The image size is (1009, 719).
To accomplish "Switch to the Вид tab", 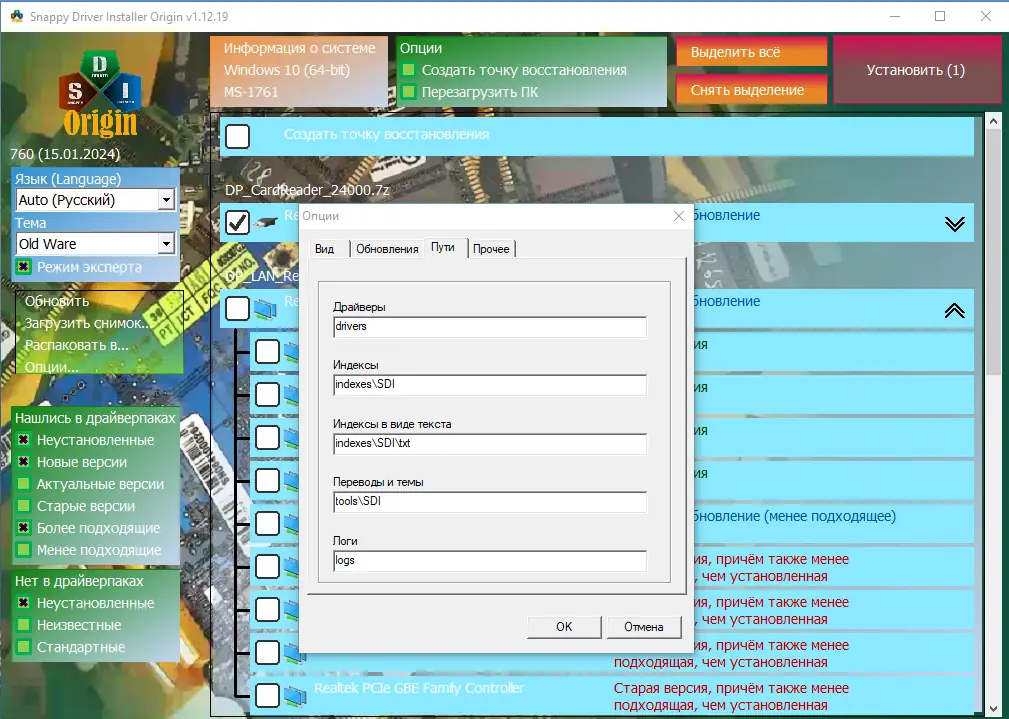I will coord(324,249).
